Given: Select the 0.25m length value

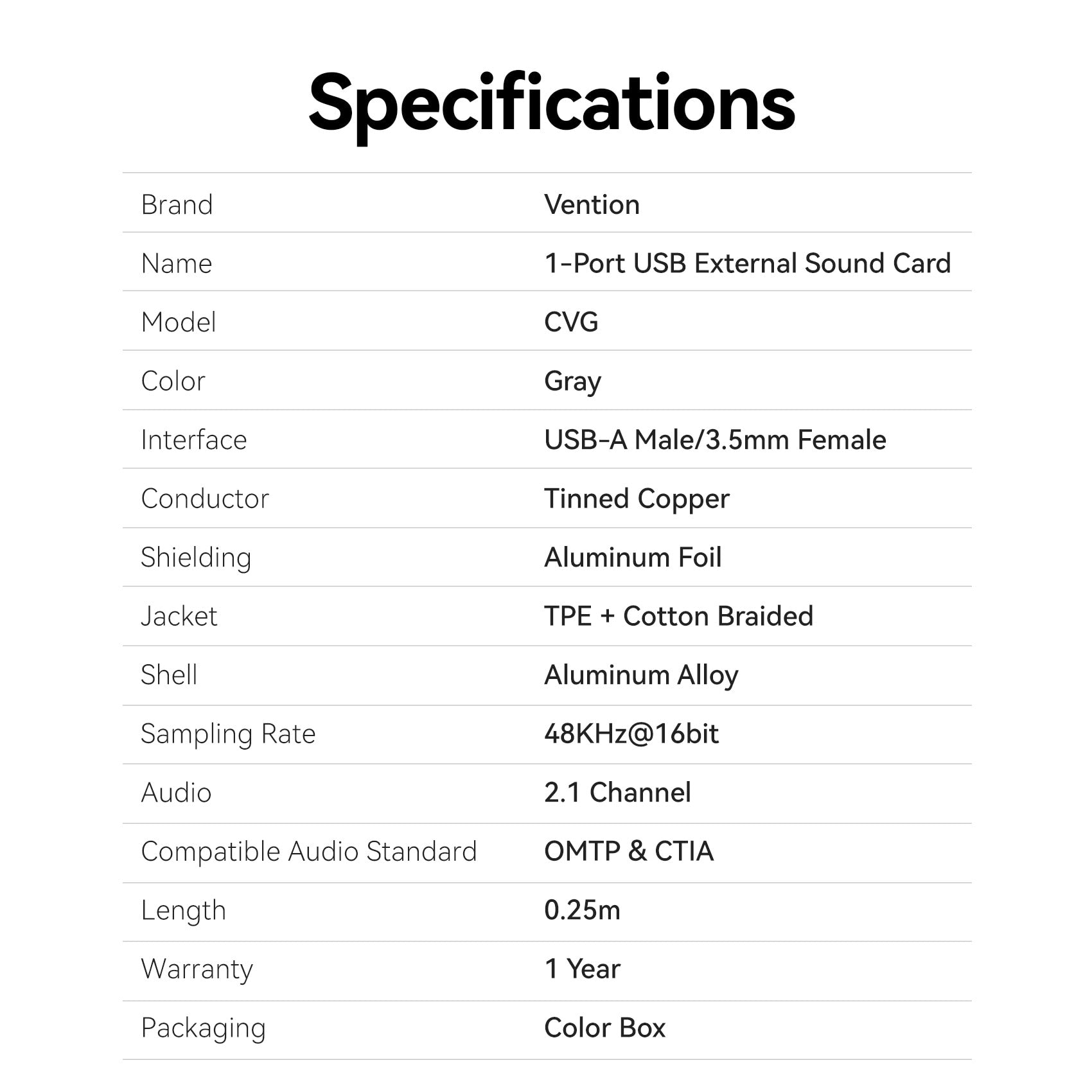Looking at the screenshot, I should pos(582,910).
